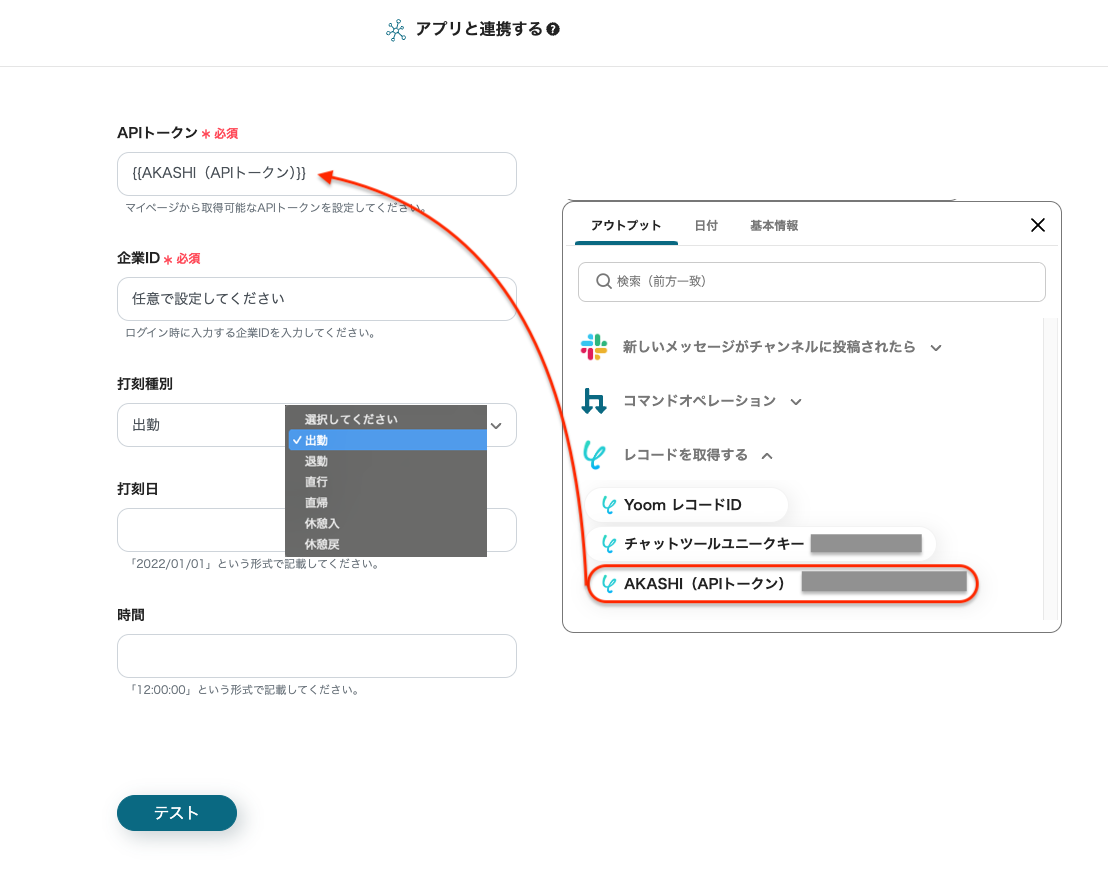Collapse the レコードを取得する section
This screenshot has height=874, width=1108.
pyautogui.click(x=767, y=456)
